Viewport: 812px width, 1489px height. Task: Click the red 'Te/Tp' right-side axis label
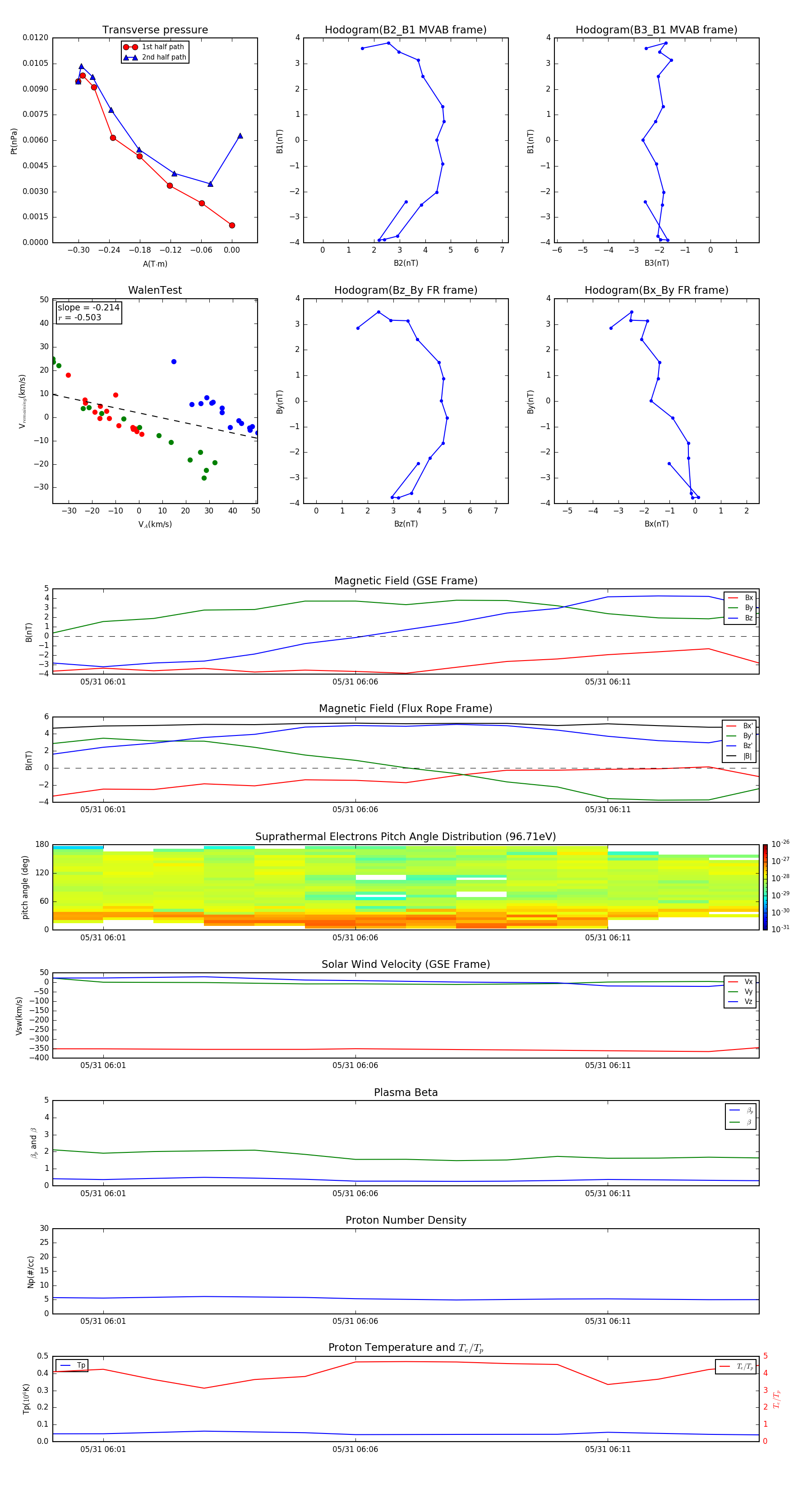[x=777, y=1399]
